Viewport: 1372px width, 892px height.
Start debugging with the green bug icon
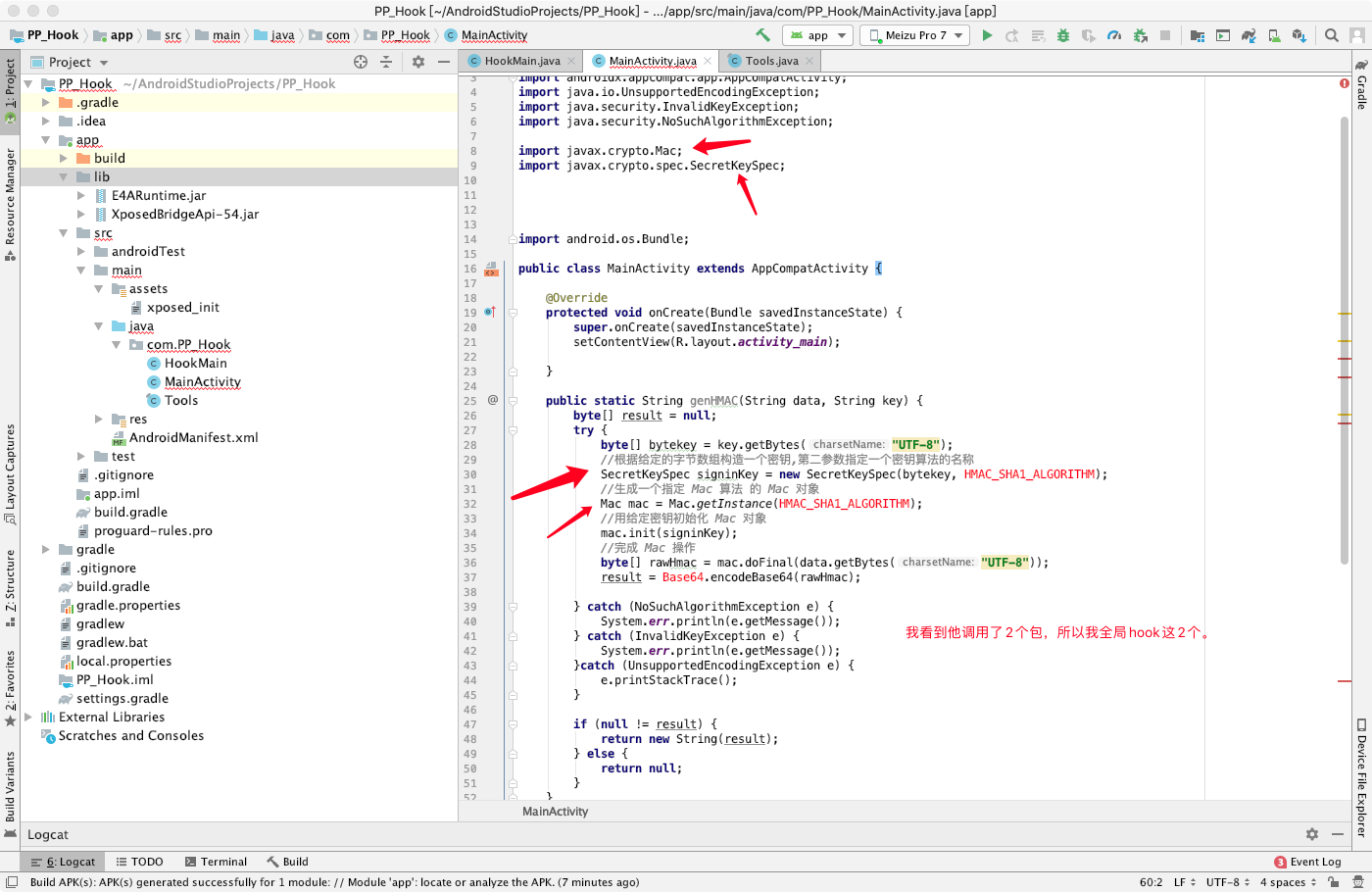coord(1063,35)
